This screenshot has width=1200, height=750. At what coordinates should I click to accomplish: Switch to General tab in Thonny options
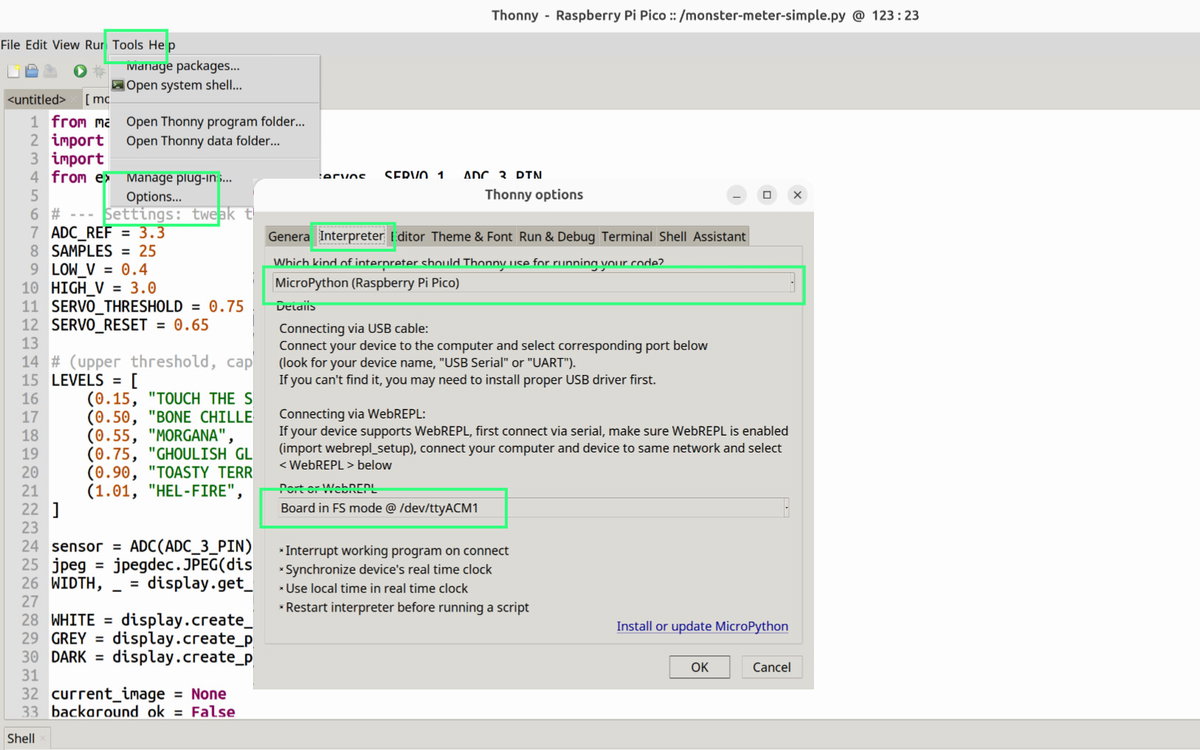(289, 236)
